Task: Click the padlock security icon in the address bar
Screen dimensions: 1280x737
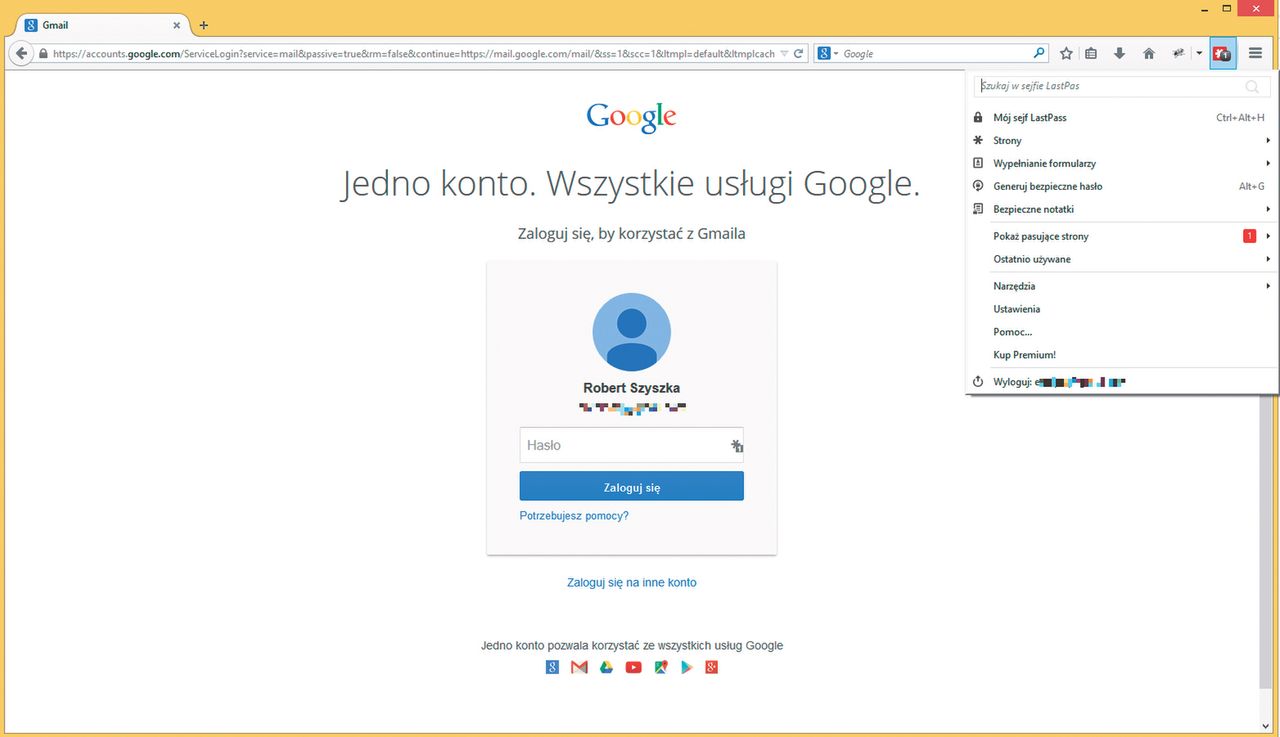Action: (43, 54)
